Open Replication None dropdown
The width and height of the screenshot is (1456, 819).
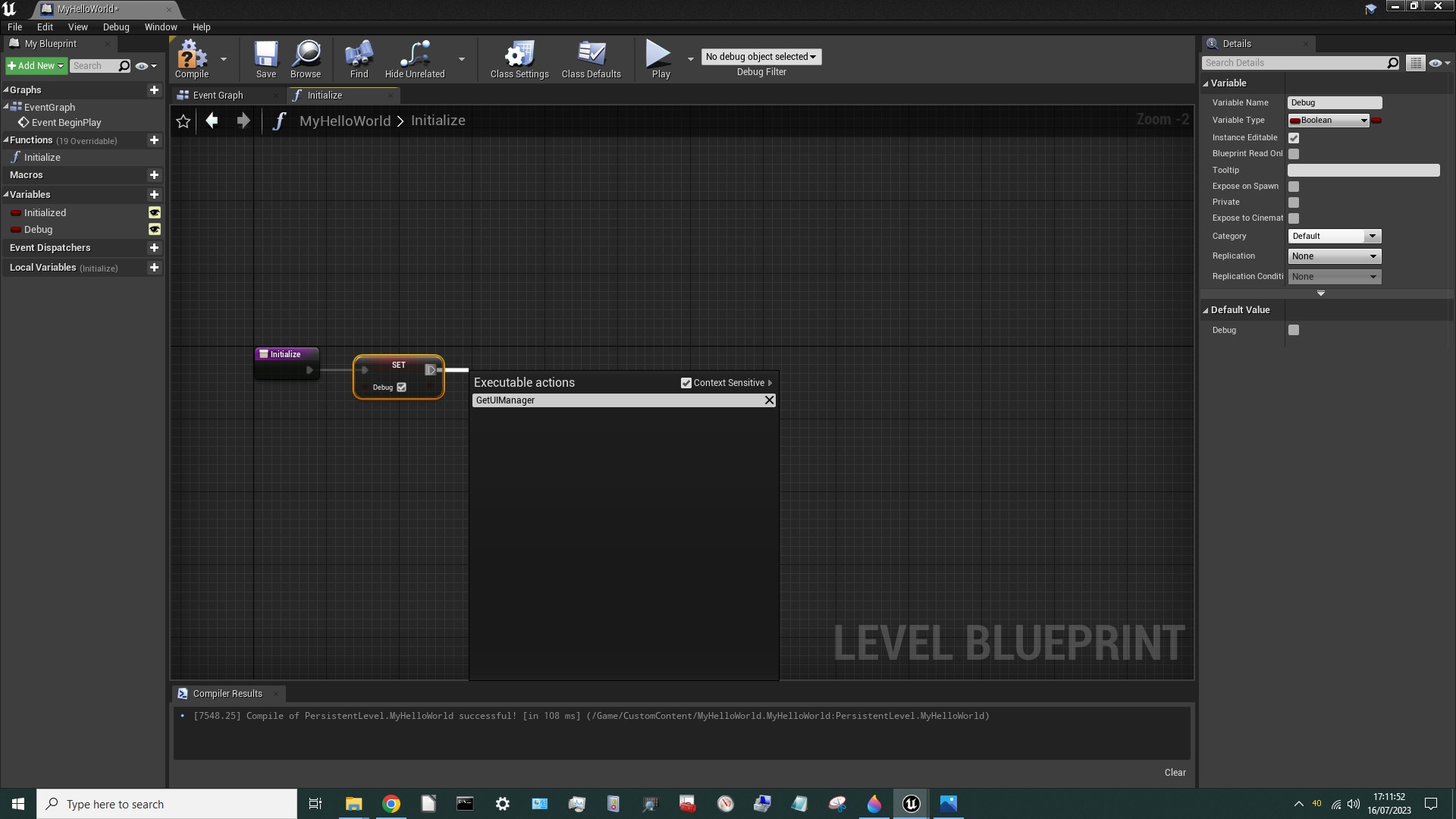[x=1335, y=256]
